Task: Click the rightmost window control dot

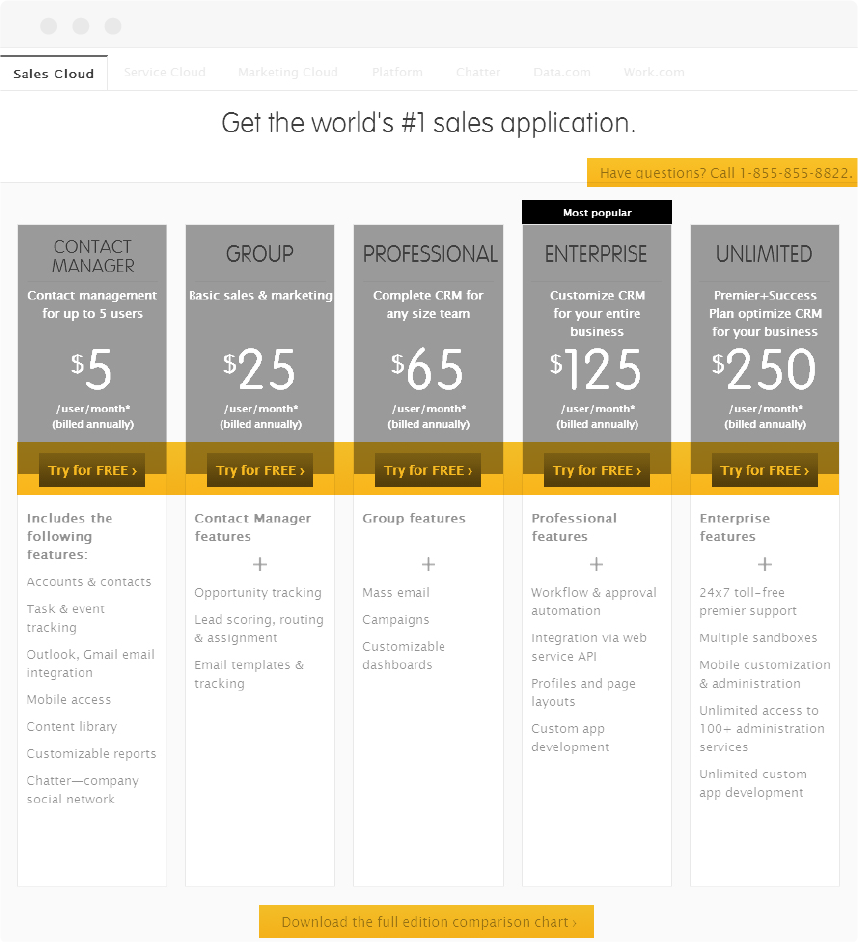Action: [112, 25]
